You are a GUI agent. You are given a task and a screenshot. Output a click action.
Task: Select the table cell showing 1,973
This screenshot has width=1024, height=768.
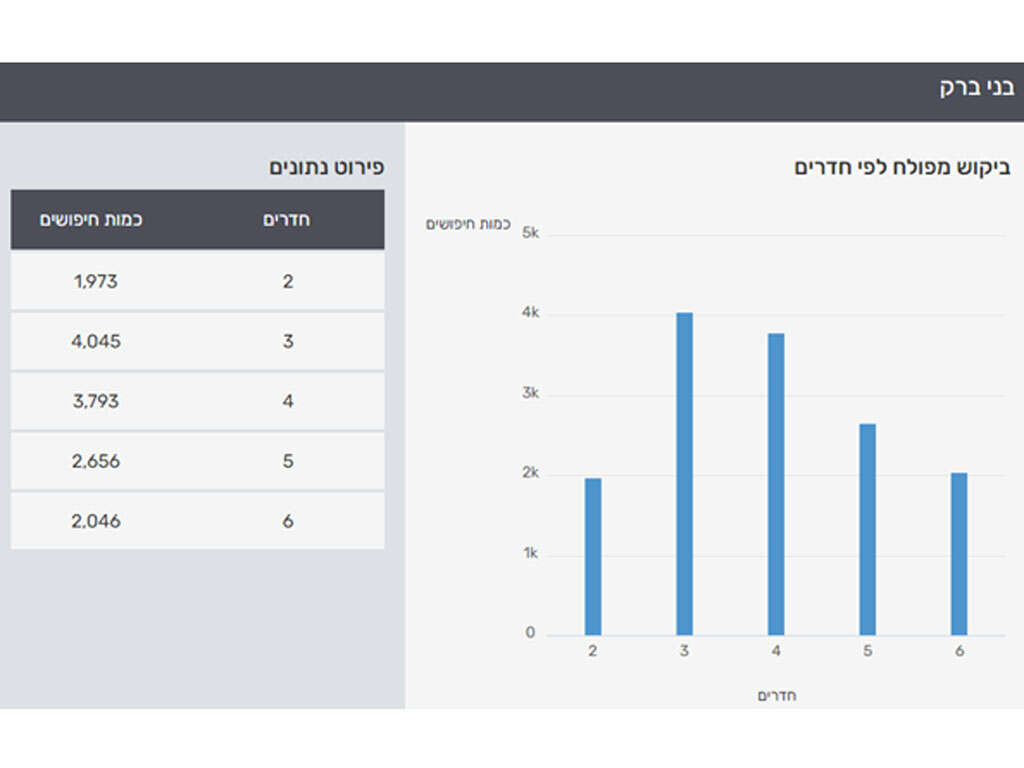pyautogui.click(x=96, y=282)
